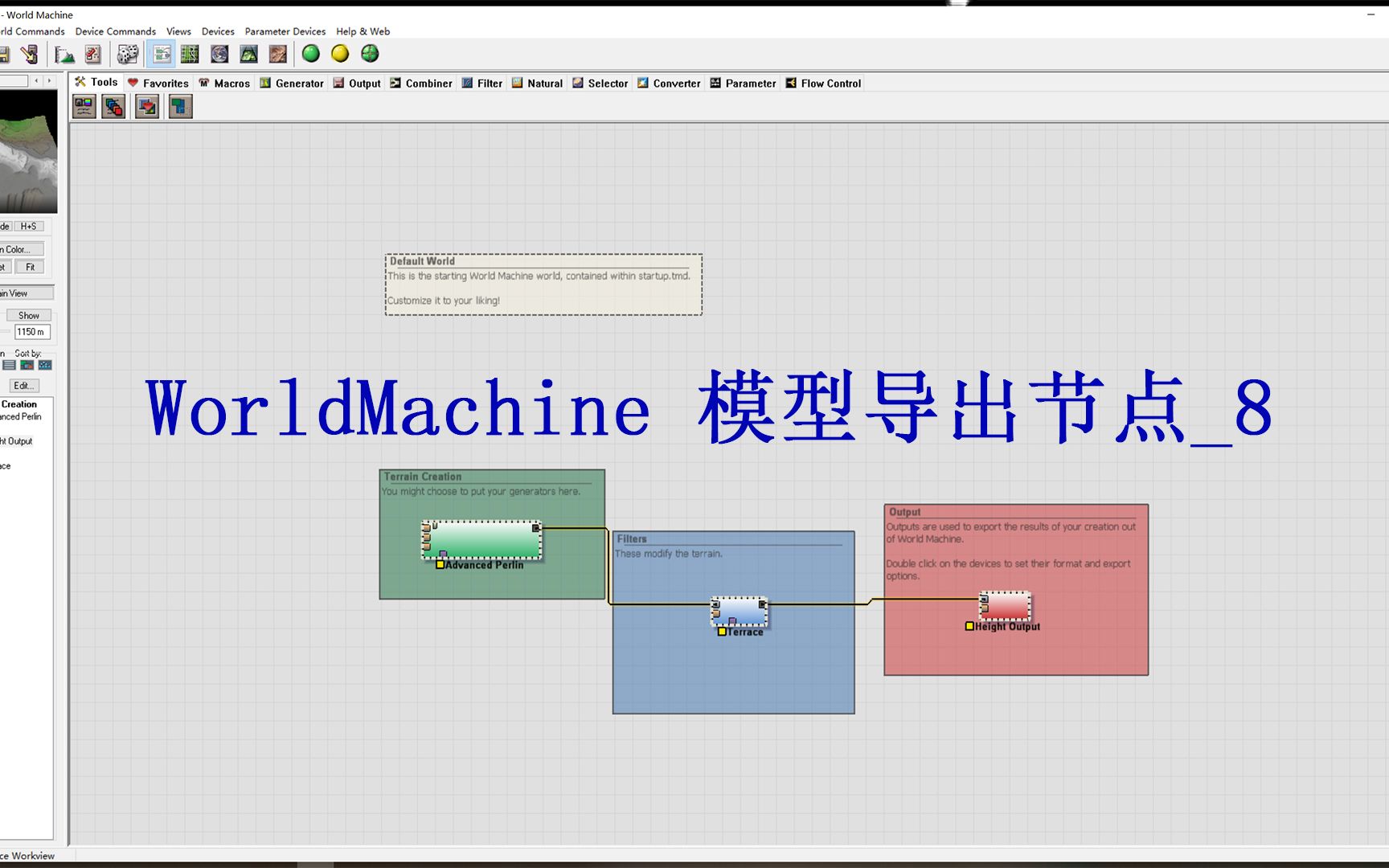Click the 1150 m elevation field
This screenshot has width=1389, height=868.
point(34,332)
